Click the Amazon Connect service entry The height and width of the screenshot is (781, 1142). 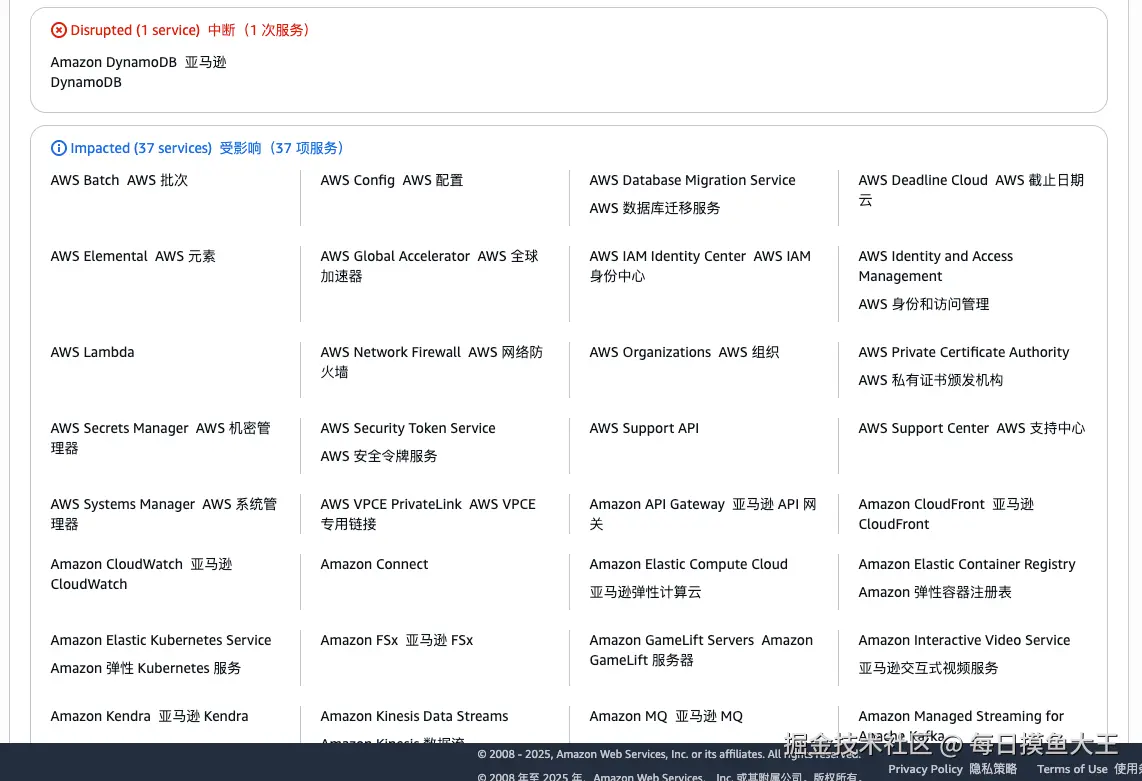click(374, 565)
